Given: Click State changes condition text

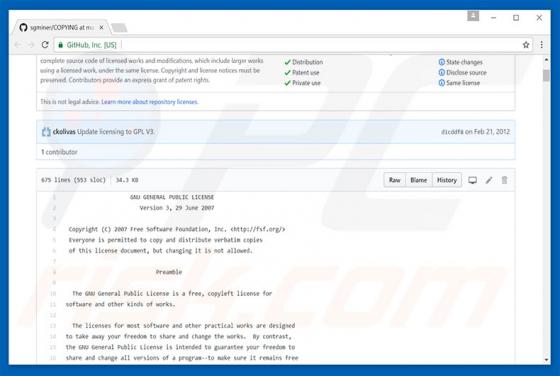Looking at the screenshot, I should click(464, 62).
